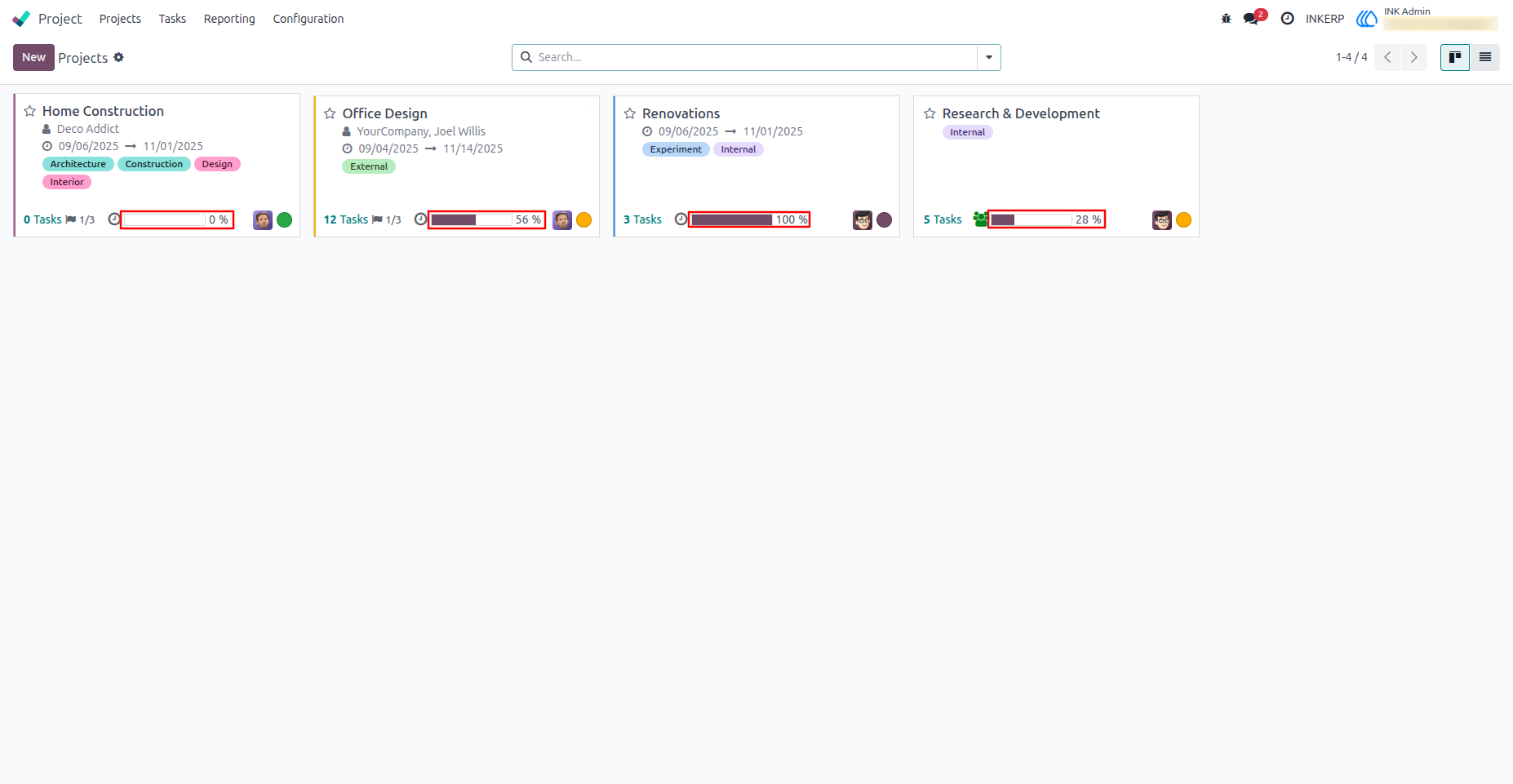Open Projects settings gear icon
1513x784 pixels.
119,57
